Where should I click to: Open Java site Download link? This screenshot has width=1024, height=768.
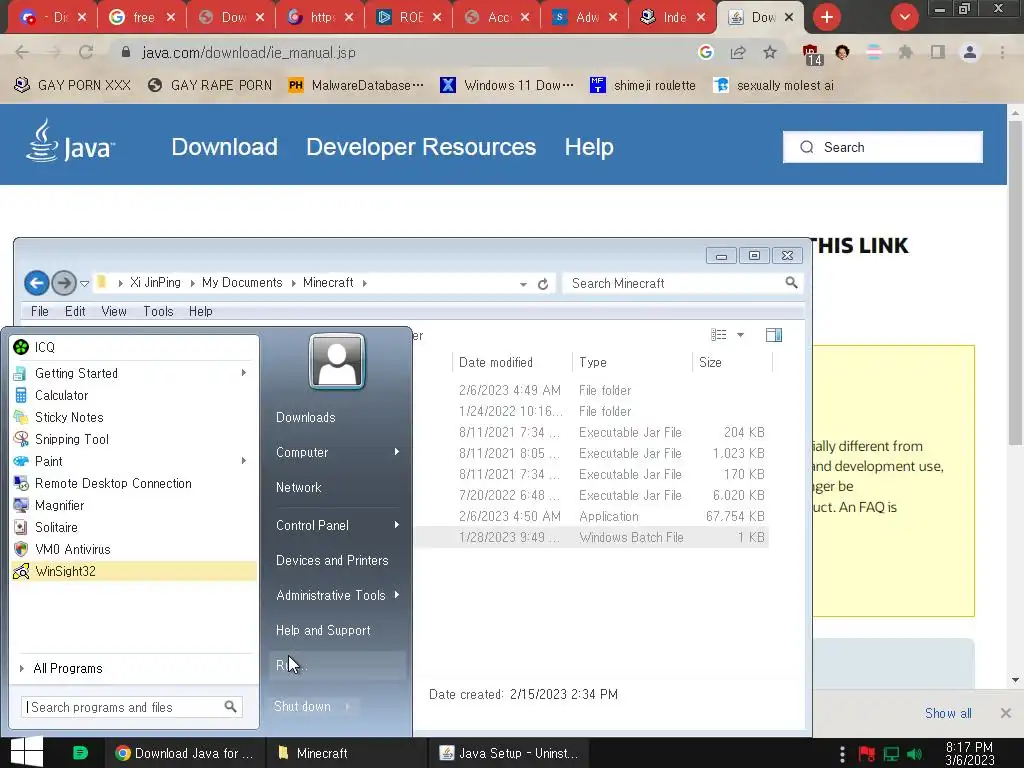pyautogui.click(x=225, y=147)
